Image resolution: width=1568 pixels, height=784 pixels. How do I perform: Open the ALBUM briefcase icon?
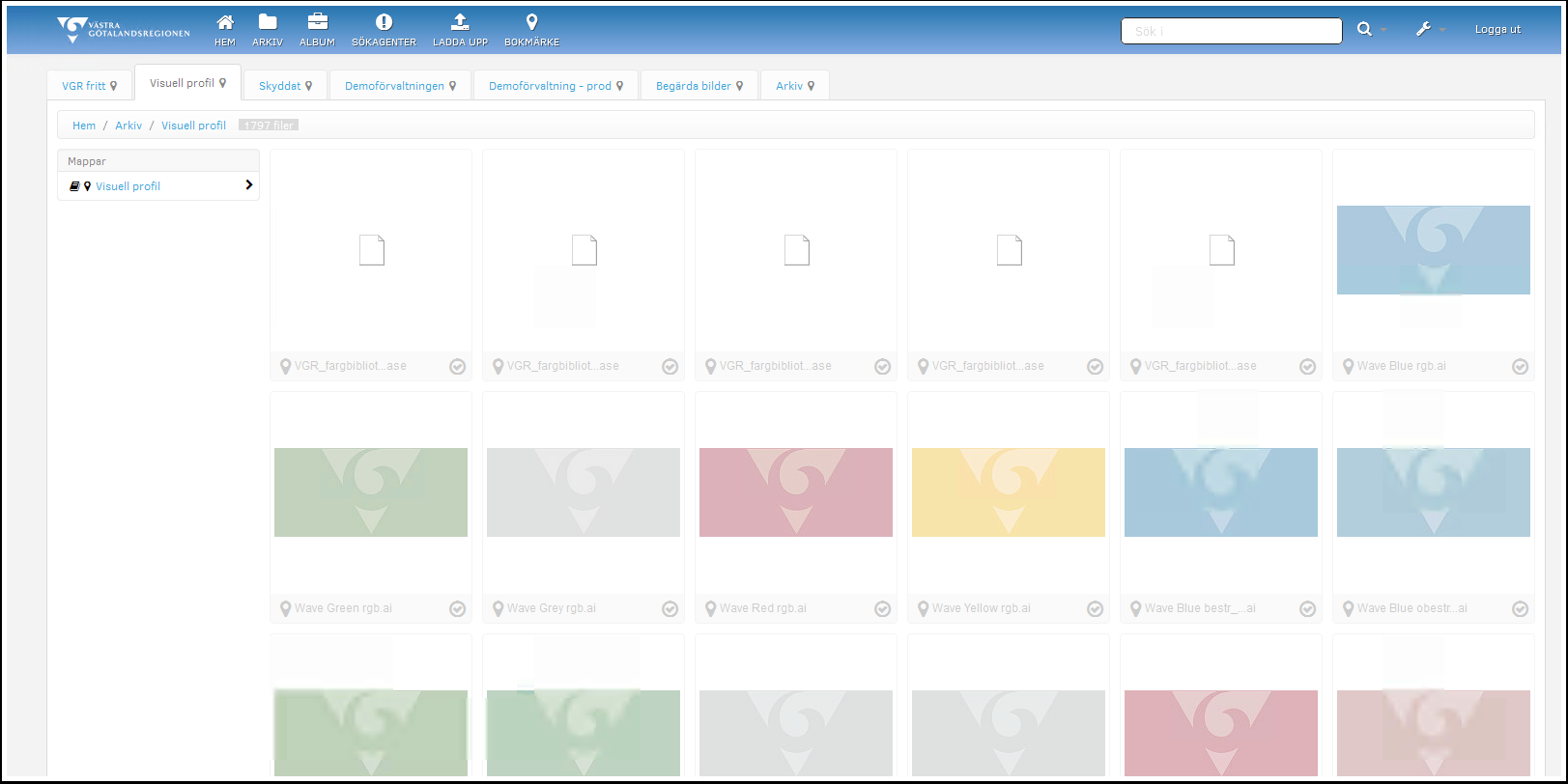click(317, 22)
